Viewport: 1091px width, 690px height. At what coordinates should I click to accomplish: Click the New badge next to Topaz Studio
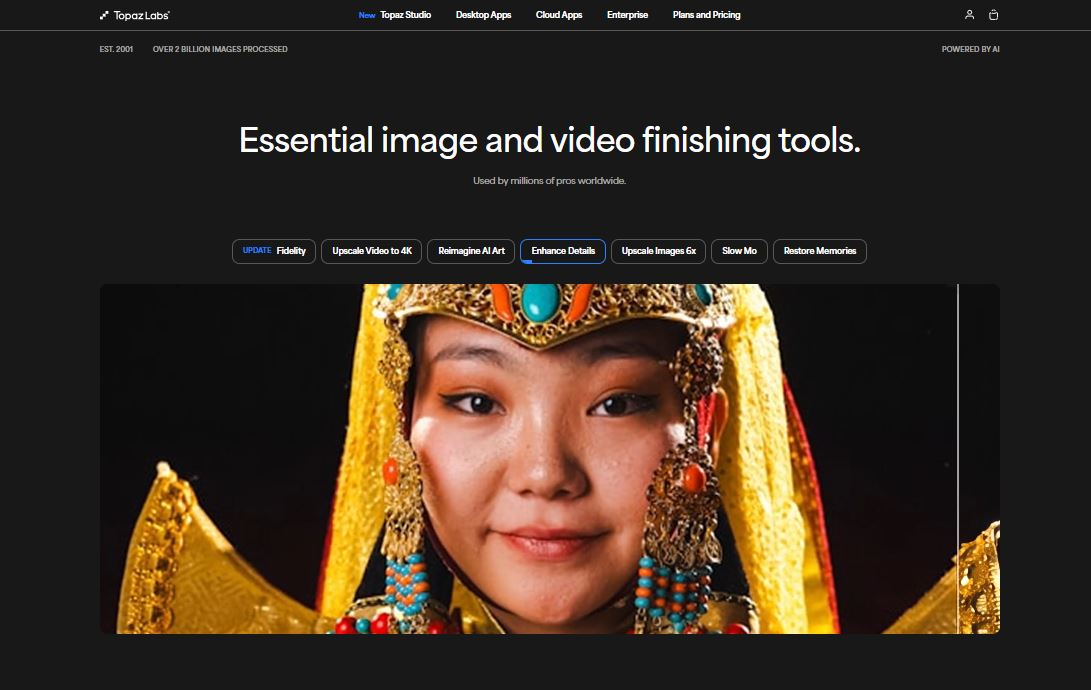366,15
